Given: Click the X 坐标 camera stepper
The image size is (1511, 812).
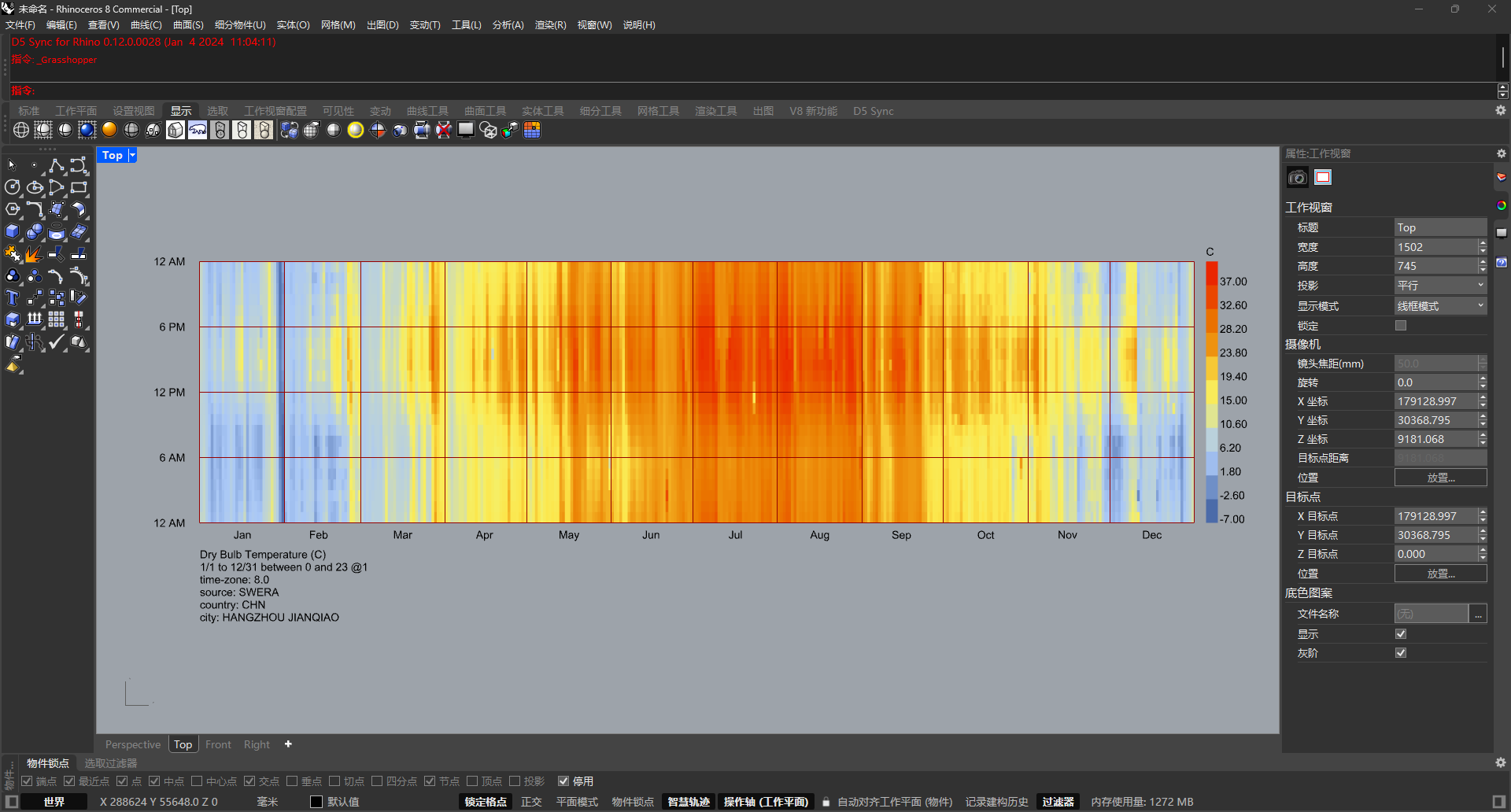Looking at the screenshot, I should click(1483, 401).
